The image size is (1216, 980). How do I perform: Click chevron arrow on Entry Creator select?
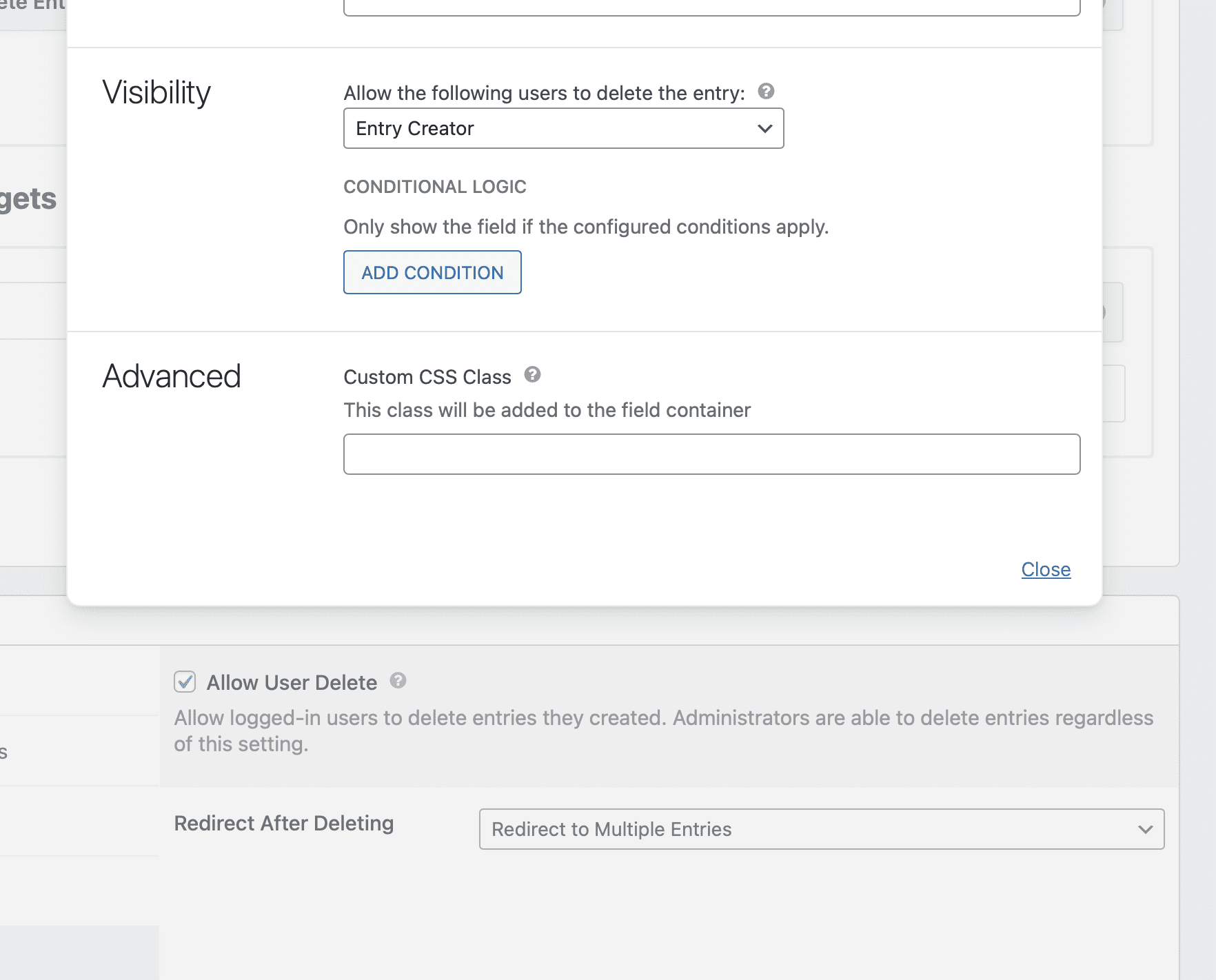[x=764, y=129]
